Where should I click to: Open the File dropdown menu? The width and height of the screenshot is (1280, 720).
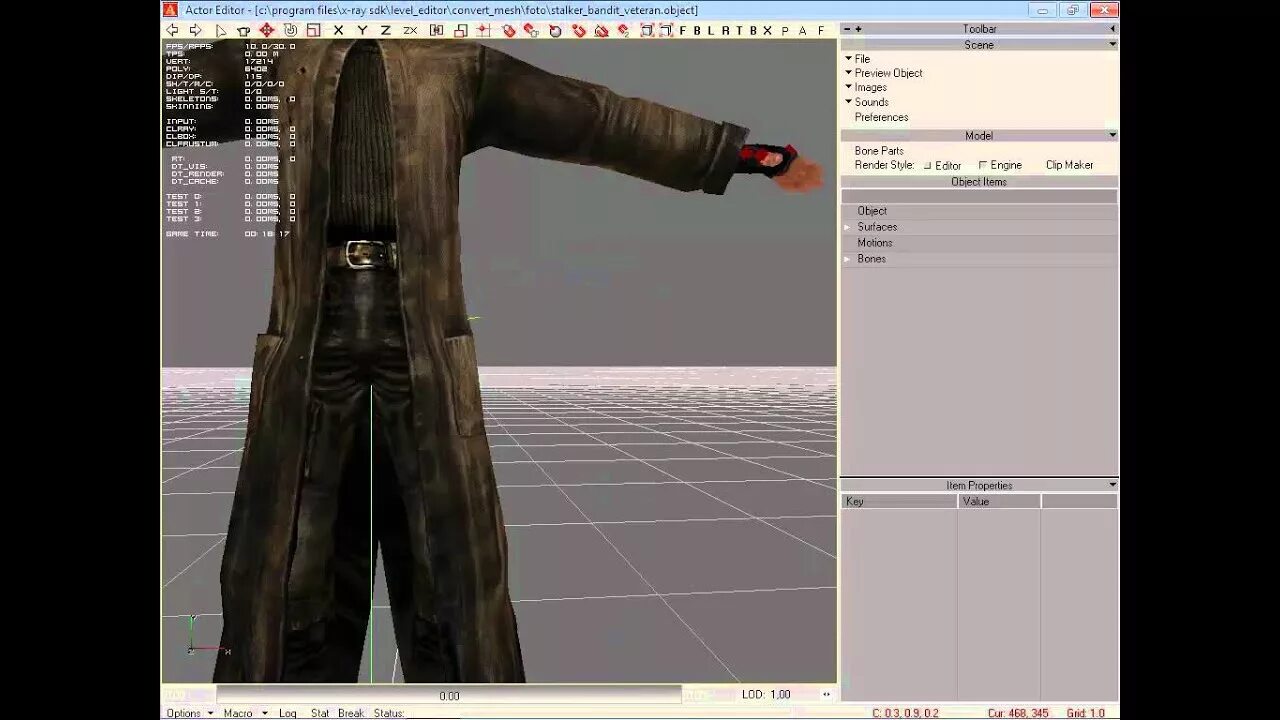pyautogui.click(x=858, y=59)
